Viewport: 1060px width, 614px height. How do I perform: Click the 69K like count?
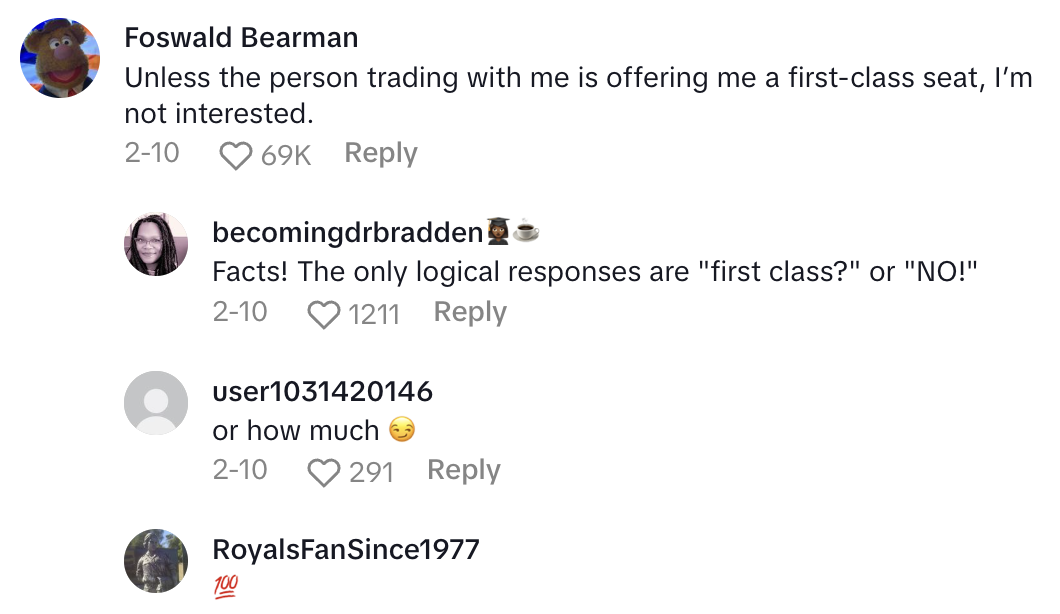pos(286,155)
